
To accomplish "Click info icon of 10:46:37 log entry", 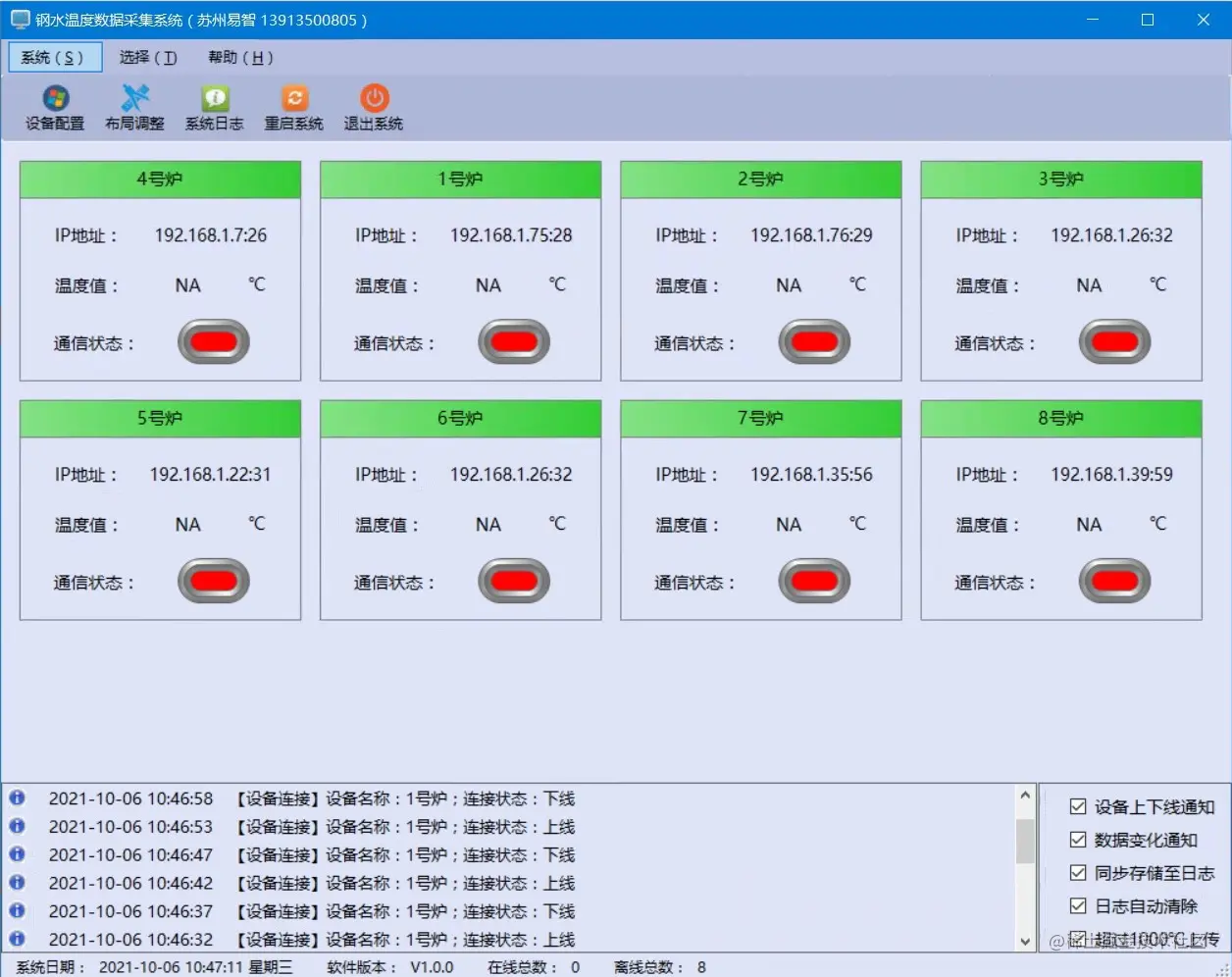I will pyautogui.click(x=17, y=910).
